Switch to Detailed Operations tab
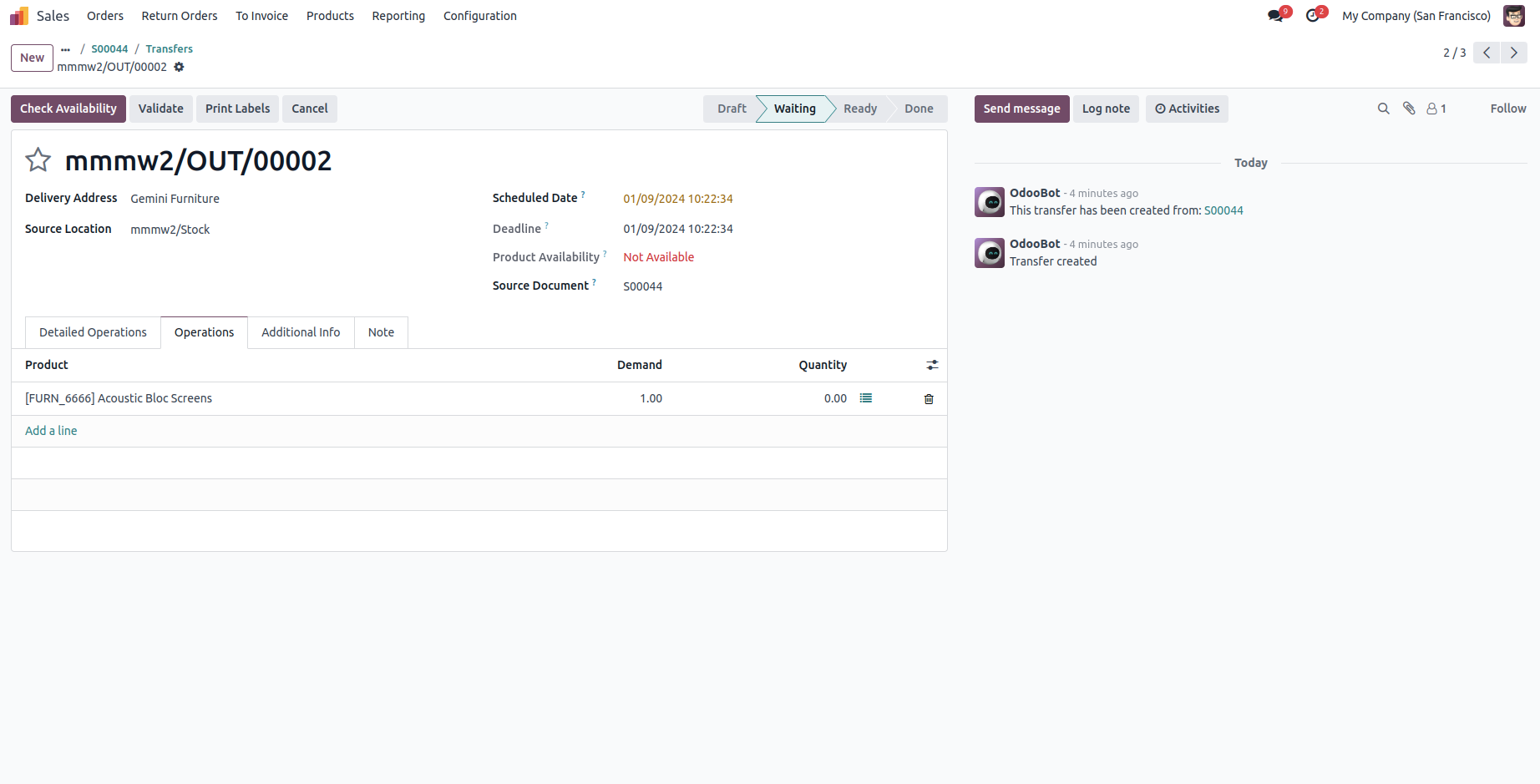The image size is (1540, 784). point(93,332)
